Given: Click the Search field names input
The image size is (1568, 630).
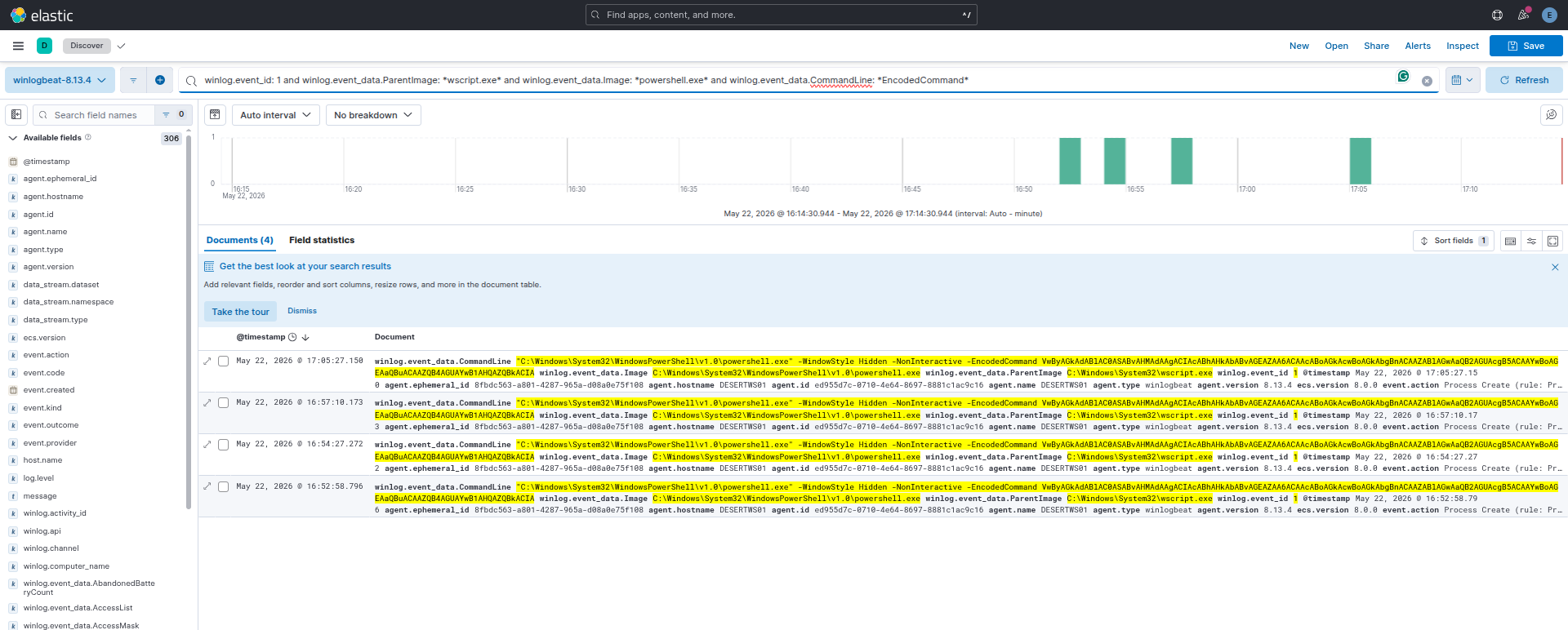Looking at the screenshot, I should pyautogui.click(x=94, y=115).
